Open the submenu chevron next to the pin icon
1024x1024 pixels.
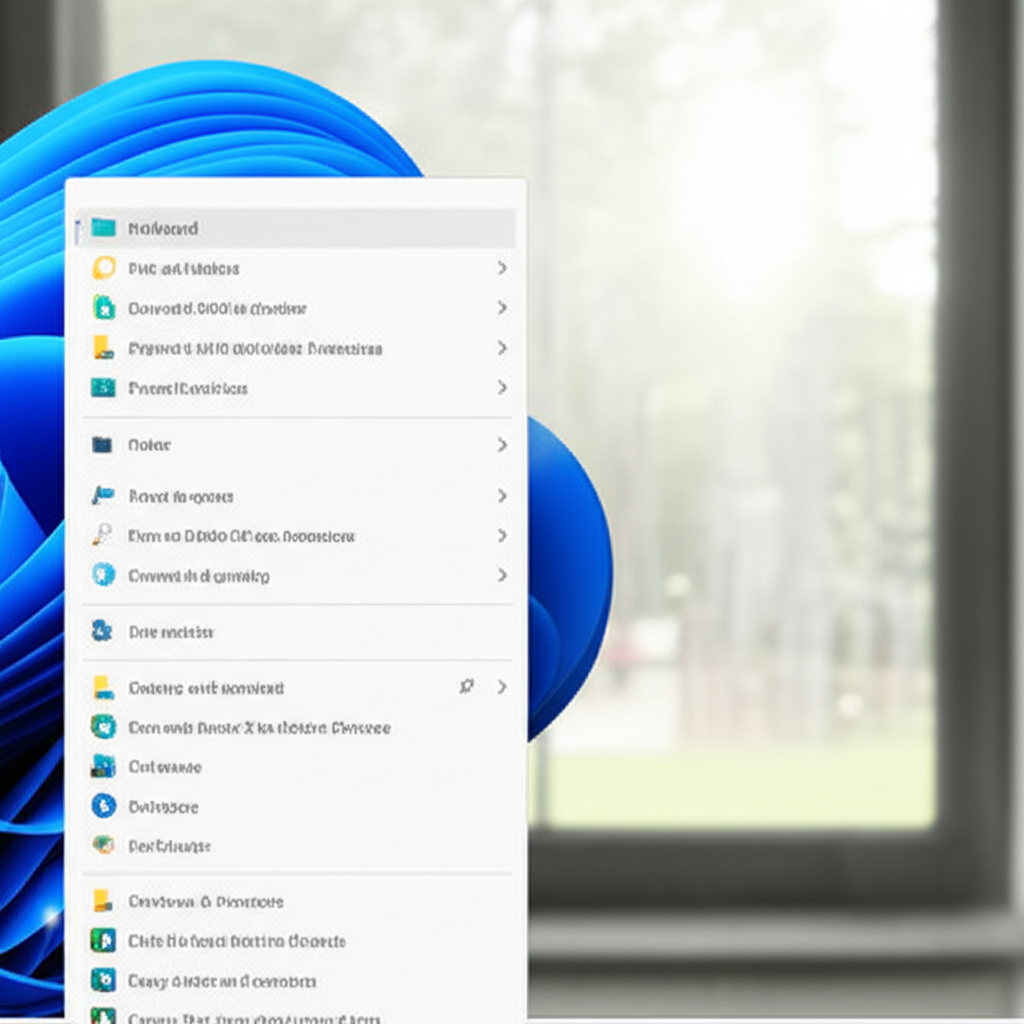pyautogui.click(x=502, y=687)
